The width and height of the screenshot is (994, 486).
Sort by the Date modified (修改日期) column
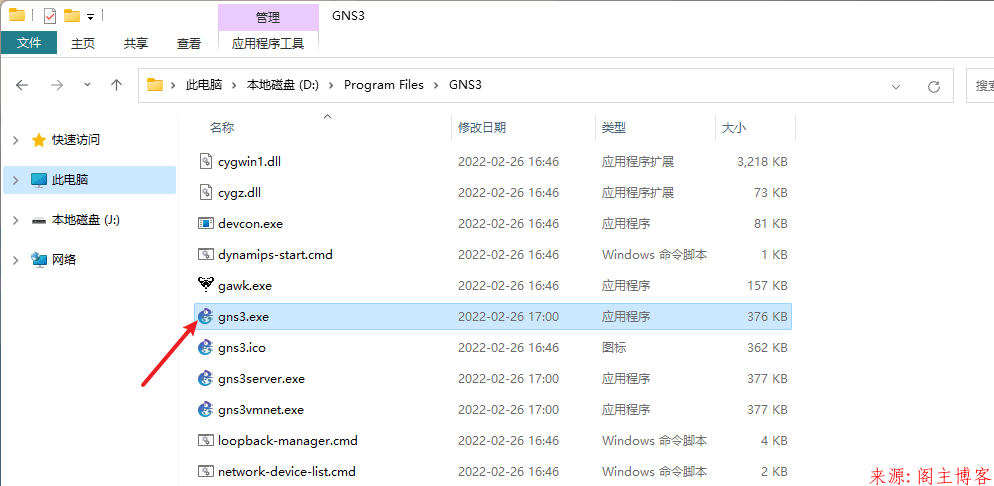482,128
